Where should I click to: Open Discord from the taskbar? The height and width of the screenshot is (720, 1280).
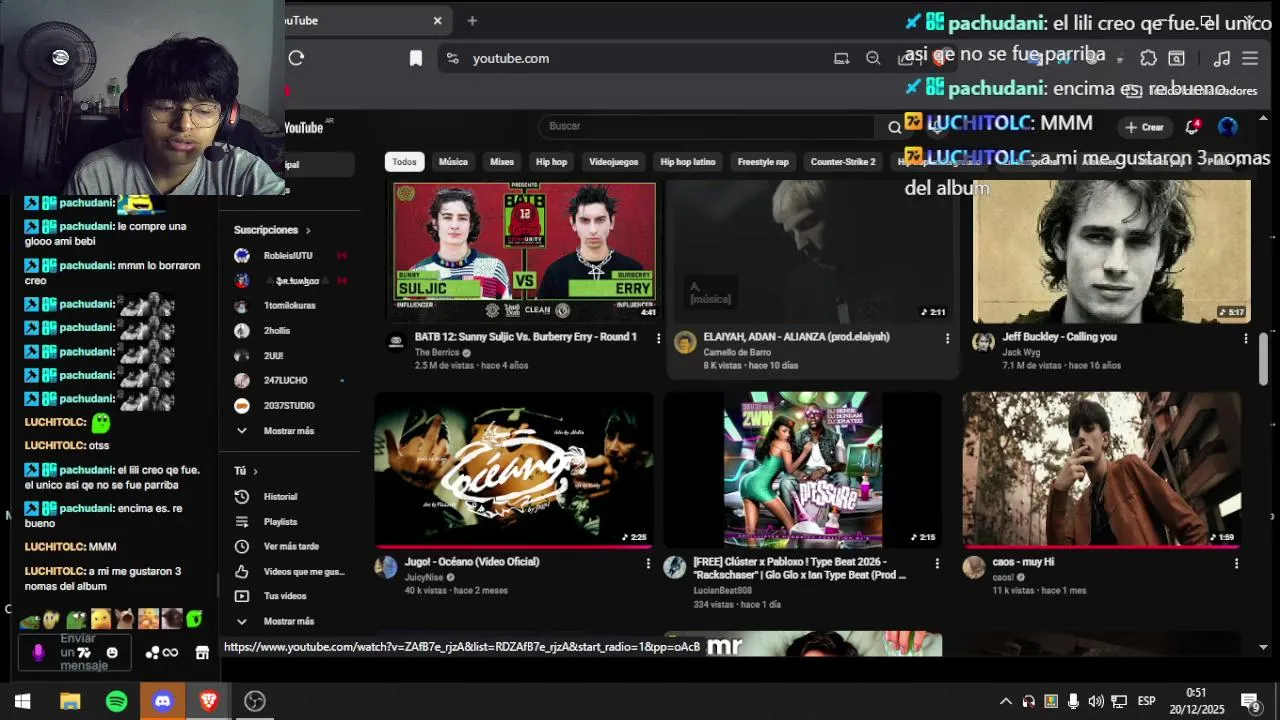tap(162, 701)
